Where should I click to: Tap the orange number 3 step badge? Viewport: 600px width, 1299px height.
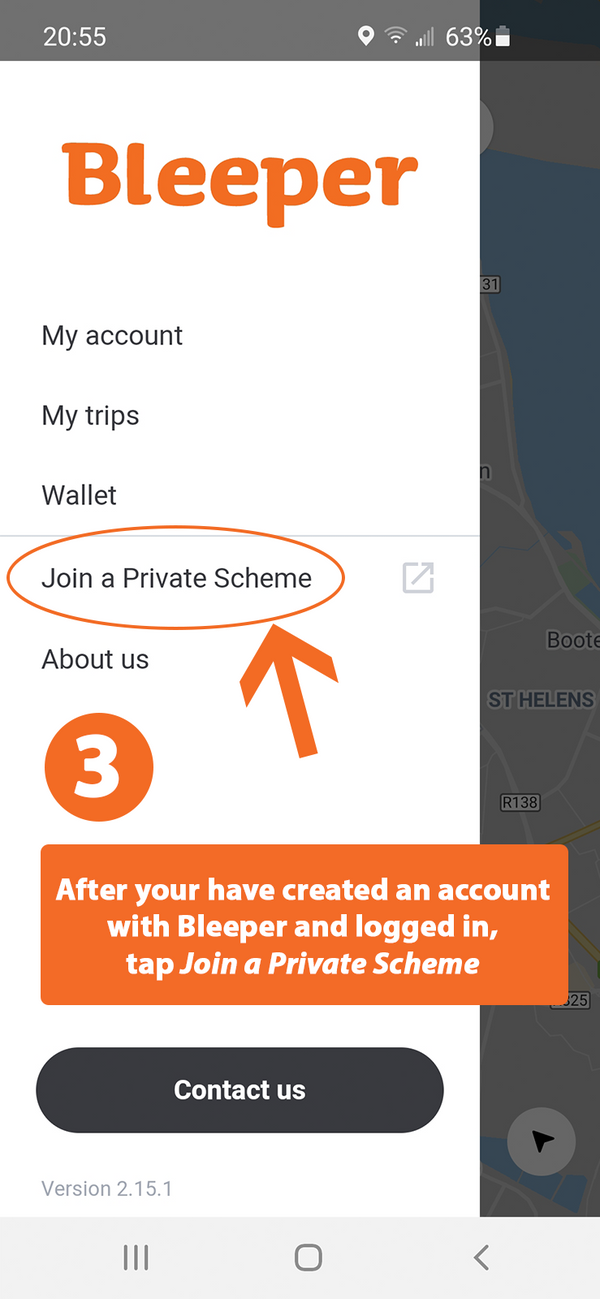click(x=99, y=768)
